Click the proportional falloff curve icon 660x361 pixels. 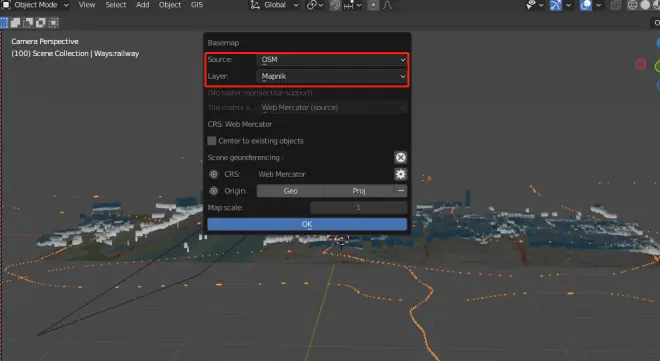tap(387, 5)
